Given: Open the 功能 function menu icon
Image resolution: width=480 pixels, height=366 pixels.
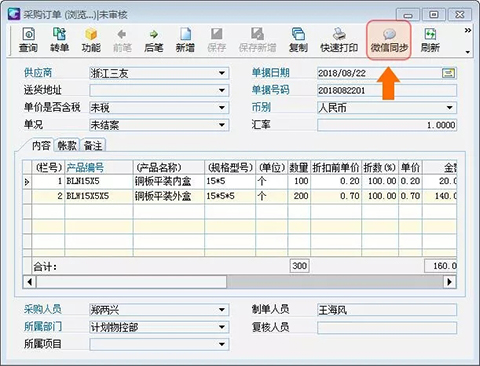Looking at the screenshot, I should 91,40.
